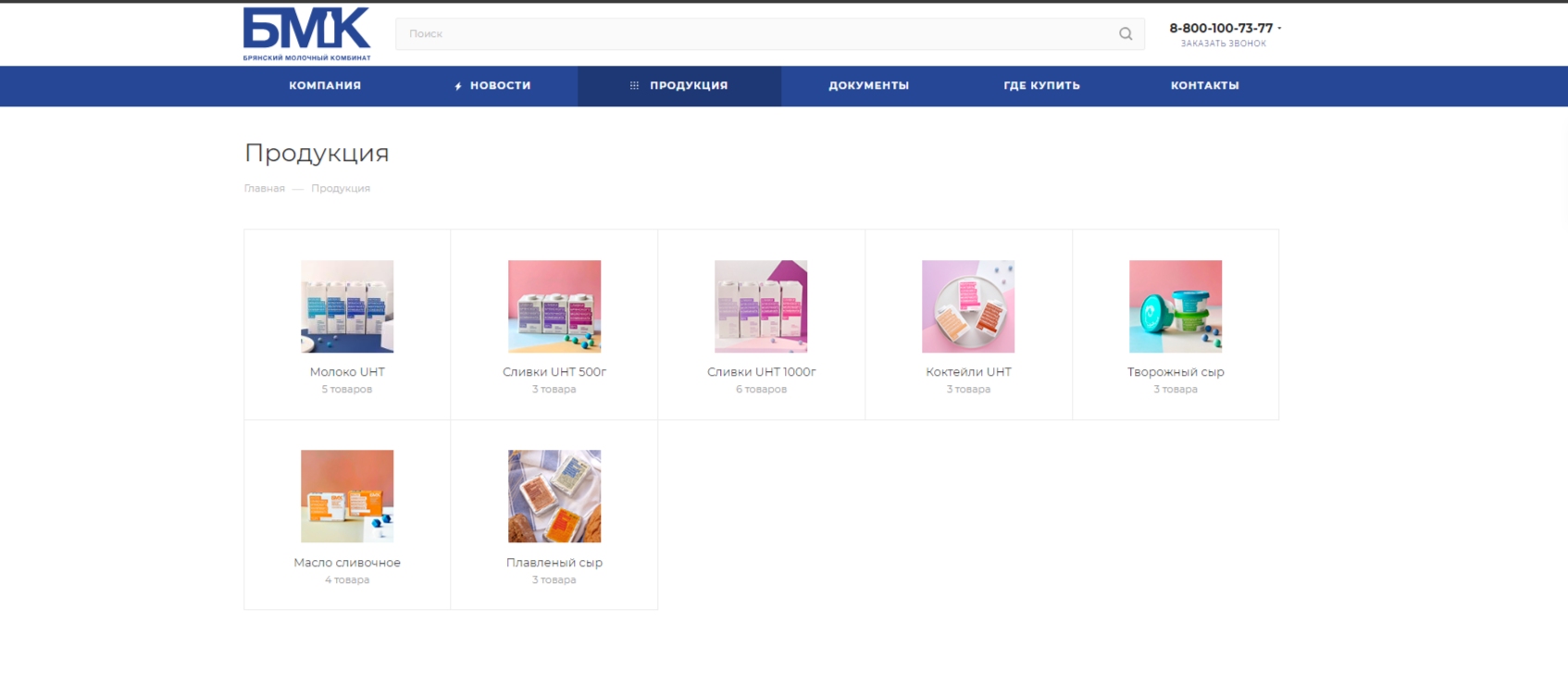Viewport: 1568px width, 696px height.
Task: Expand the phone number dropdown arrow
Action: click(1279, 29)
